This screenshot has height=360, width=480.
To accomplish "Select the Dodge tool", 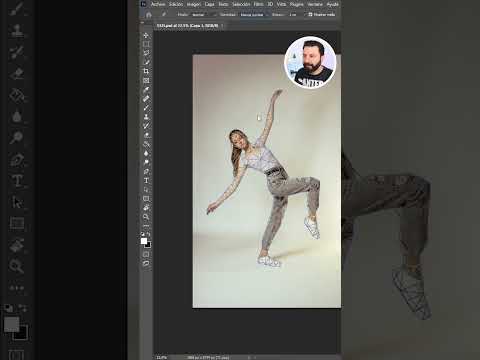I will pyautogui.click(x=146, y=162).
